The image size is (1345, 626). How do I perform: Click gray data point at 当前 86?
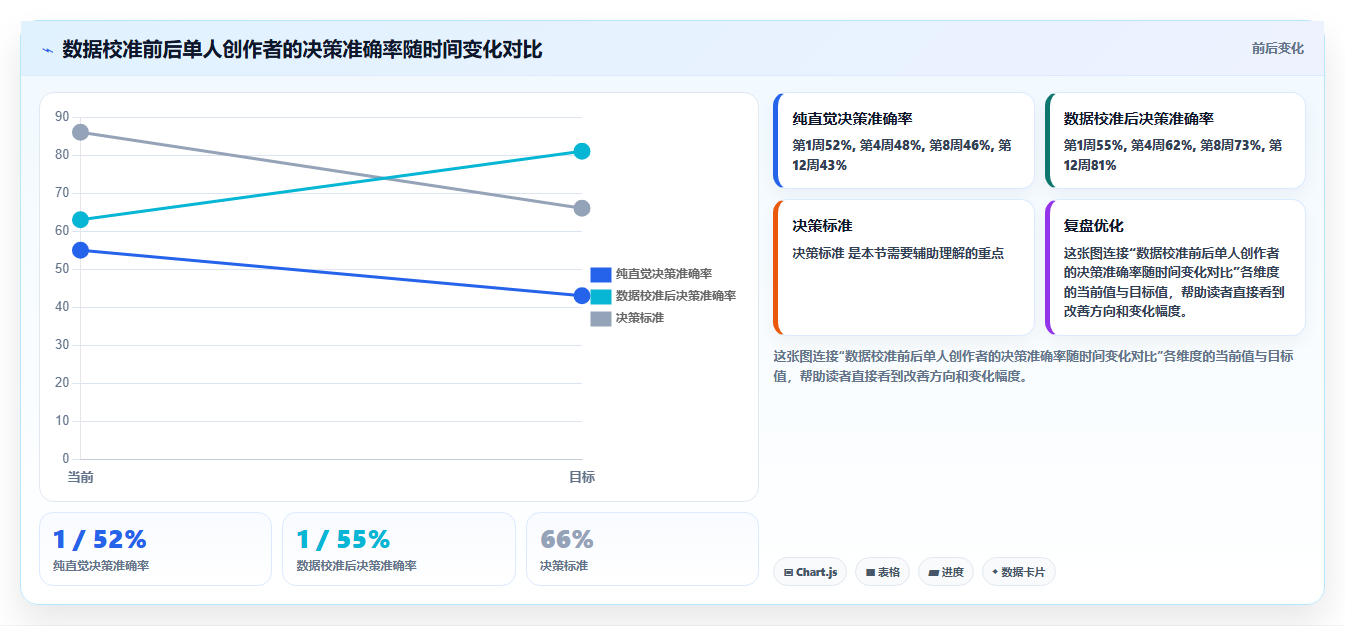point(80,132)
